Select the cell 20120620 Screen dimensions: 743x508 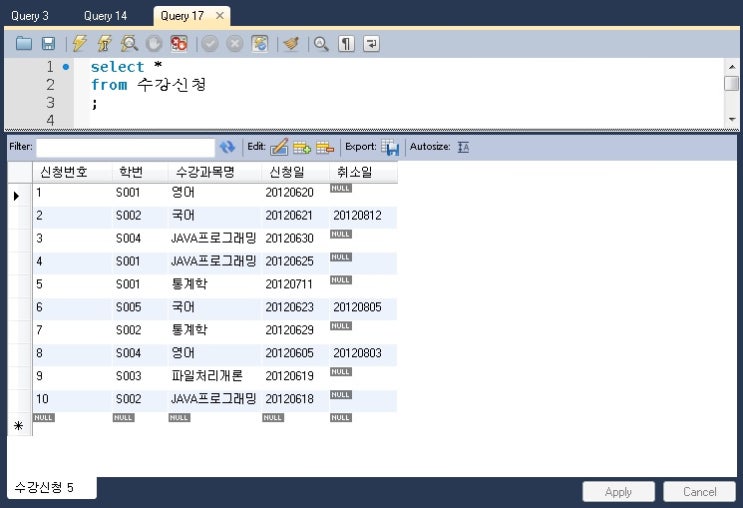(x=295, y=193)
